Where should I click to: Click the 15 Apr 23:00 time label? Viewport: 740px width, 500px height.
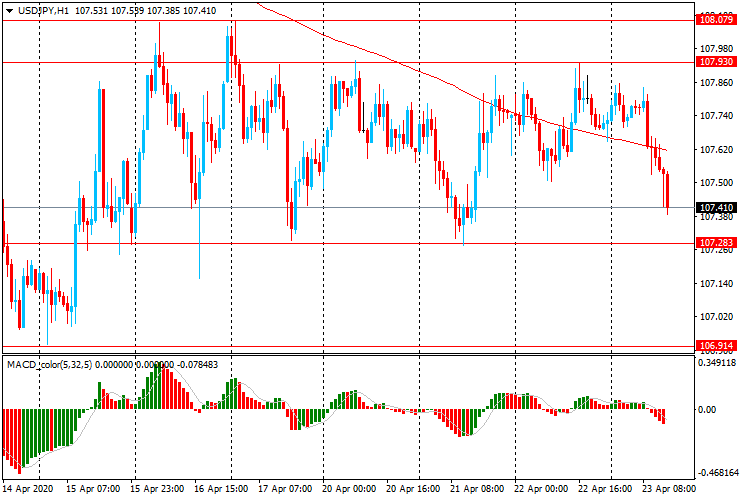point(157,489)
